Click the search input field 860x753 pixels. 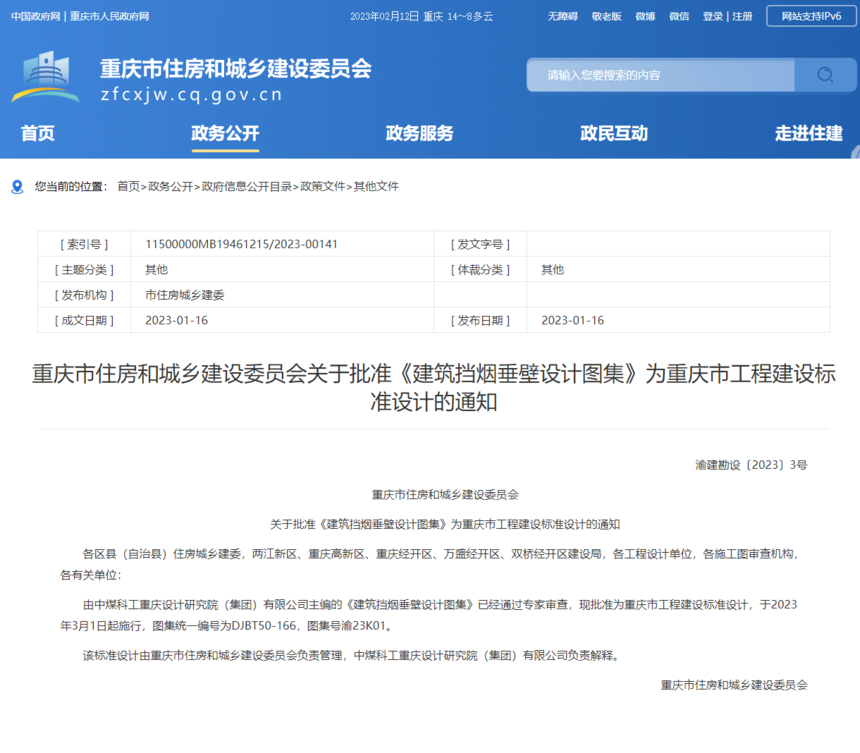pyautogui.click(x=660, y=75)
